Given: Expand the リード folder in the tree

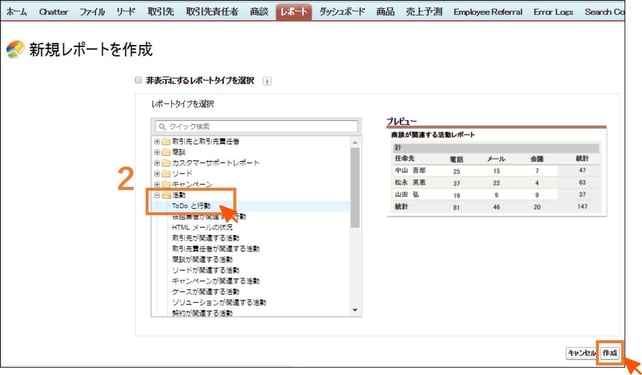Looking at the screenshot, I should point(157,174).
